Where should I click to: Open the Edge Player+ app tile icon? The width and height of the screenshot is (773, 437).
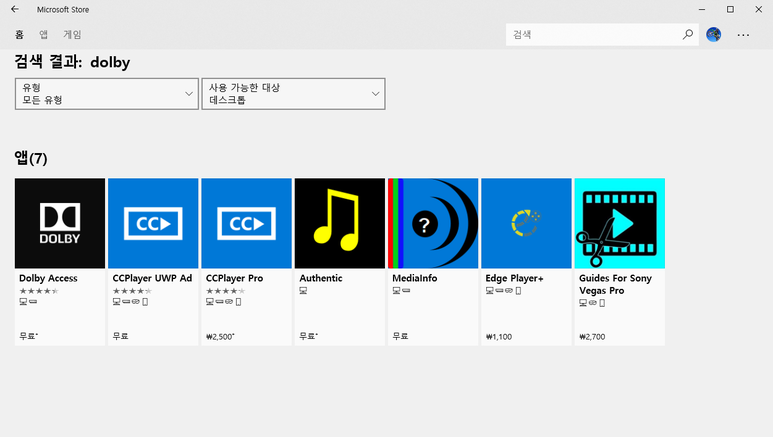526,223
